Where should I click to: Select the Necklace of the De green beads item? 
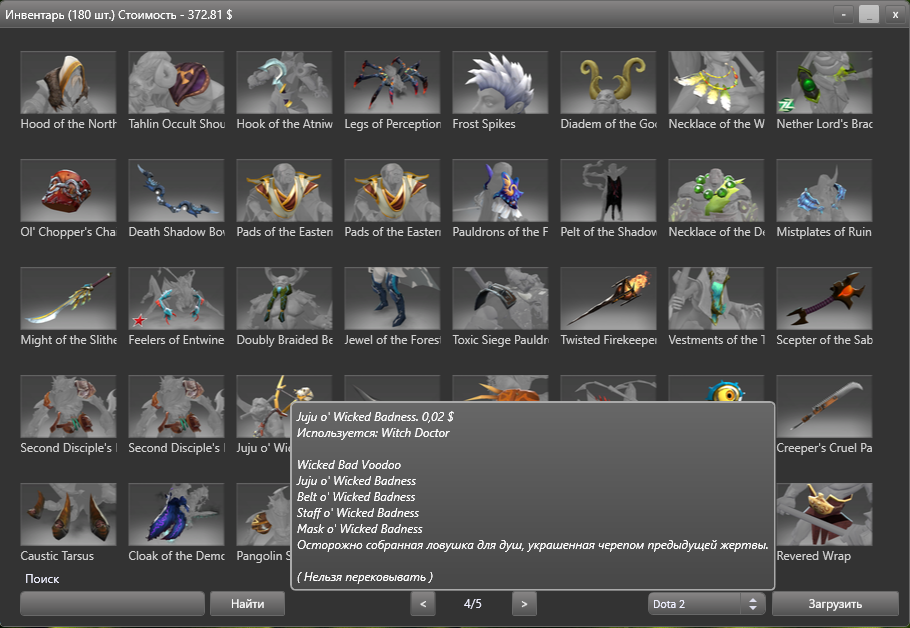pyautogui.click(x=716, y=190)
